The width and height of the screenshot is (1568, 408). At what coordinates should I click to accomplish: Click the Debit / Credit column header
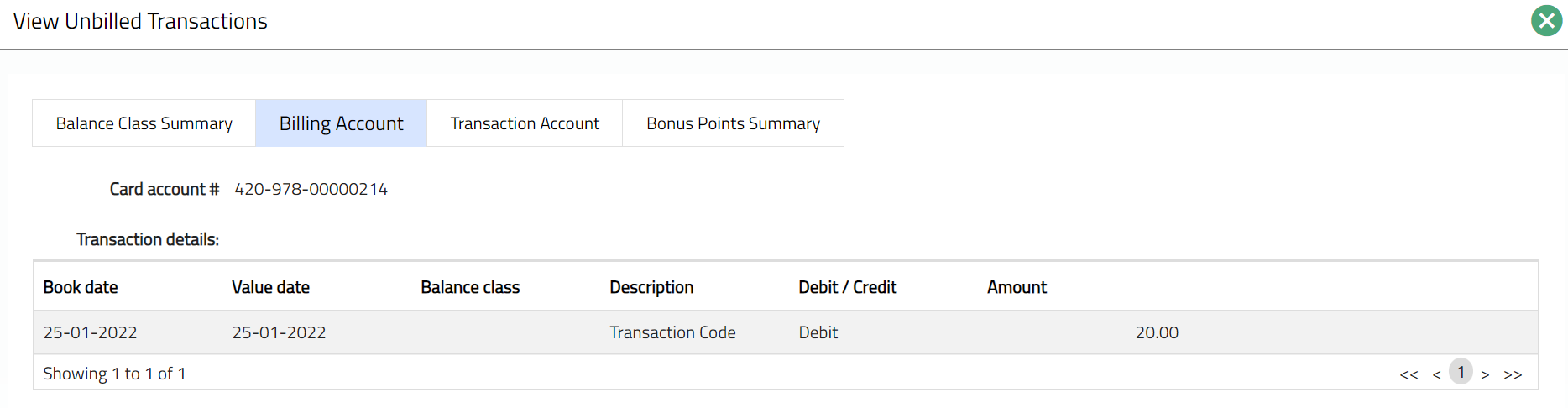(x=847, y=287)
